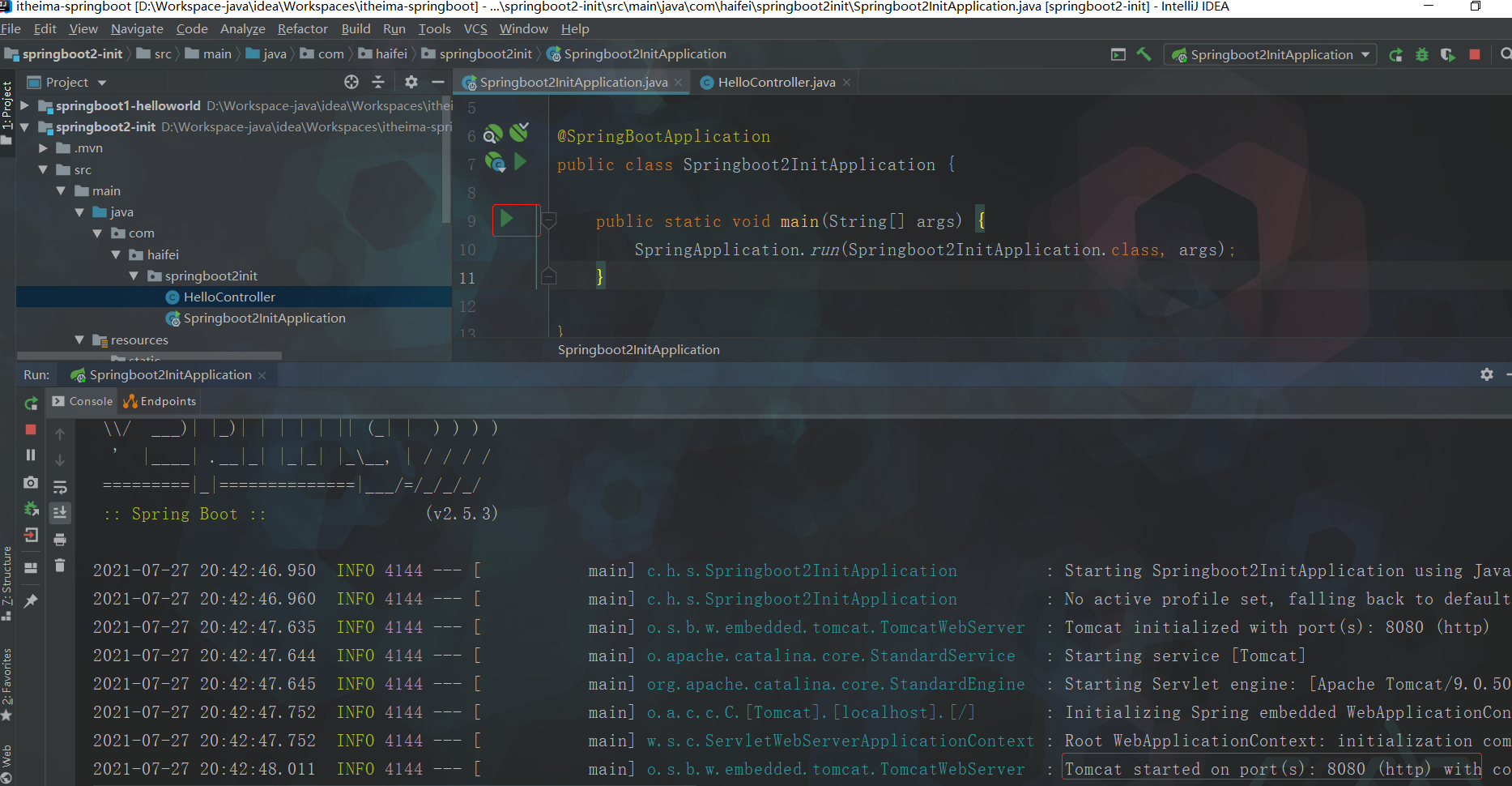Click the Springboot2InitApplication breadcrumb below the editor
The height and width of the screenshot is (786, 1512).
tap(638, 350)
